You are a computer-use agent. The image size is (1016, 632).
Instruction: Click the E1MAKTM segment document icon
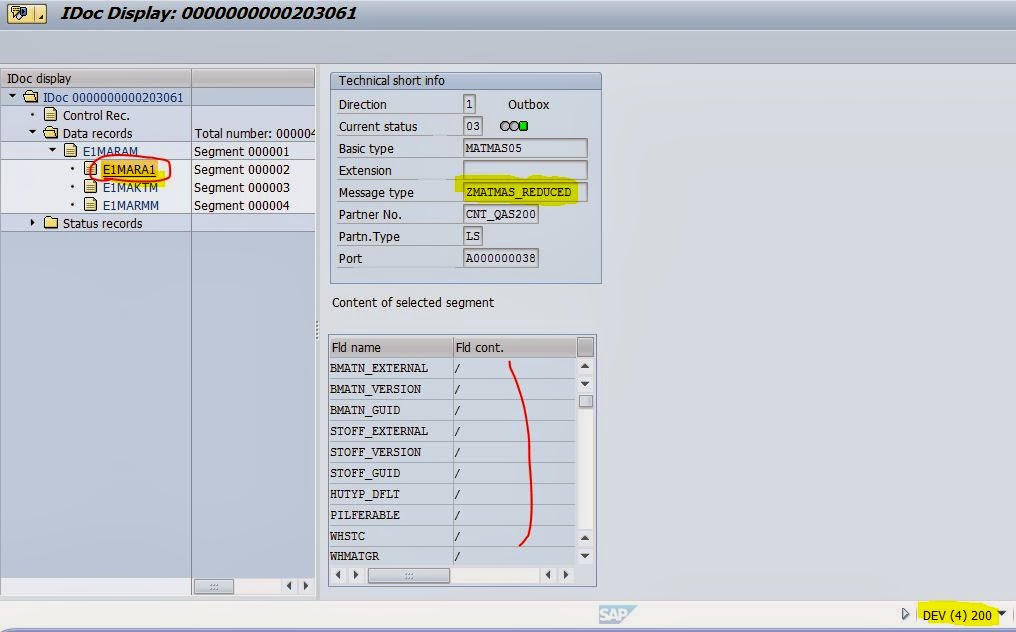point(91,188)
